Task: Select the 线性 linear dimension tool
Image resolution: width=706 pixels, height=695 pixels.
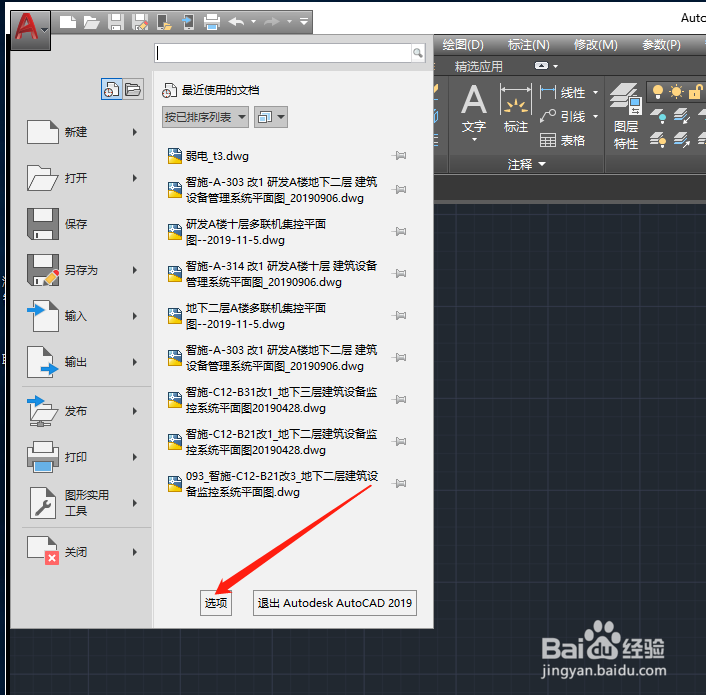Action: [x=563, y=92]
